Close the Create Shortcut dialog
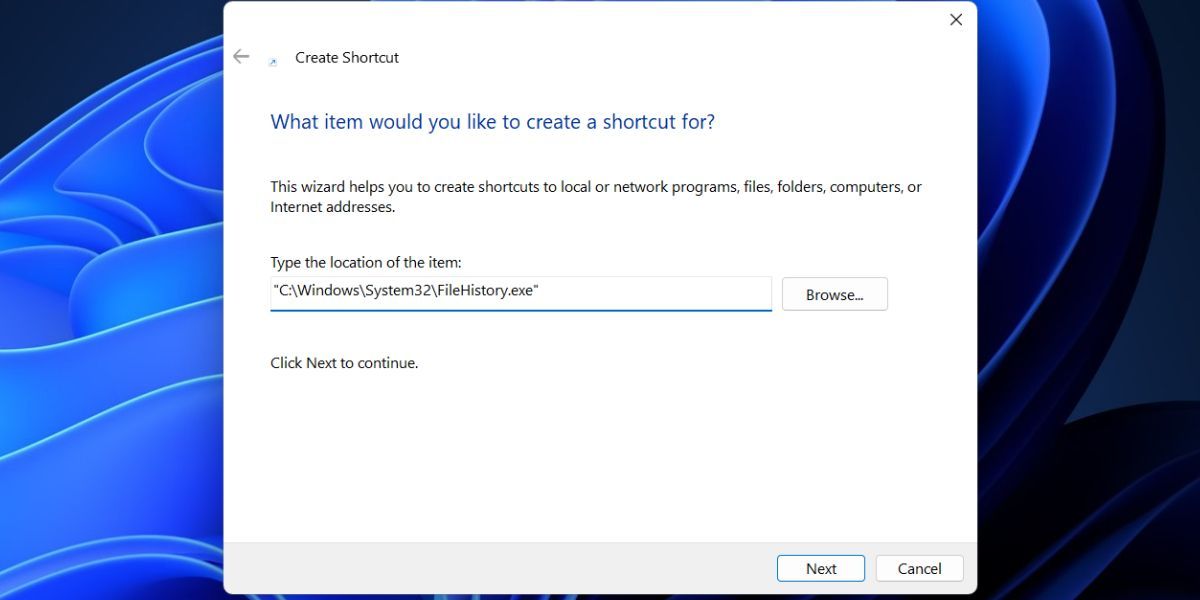Viewport: 1200px width, 600px height. point(956,20)
